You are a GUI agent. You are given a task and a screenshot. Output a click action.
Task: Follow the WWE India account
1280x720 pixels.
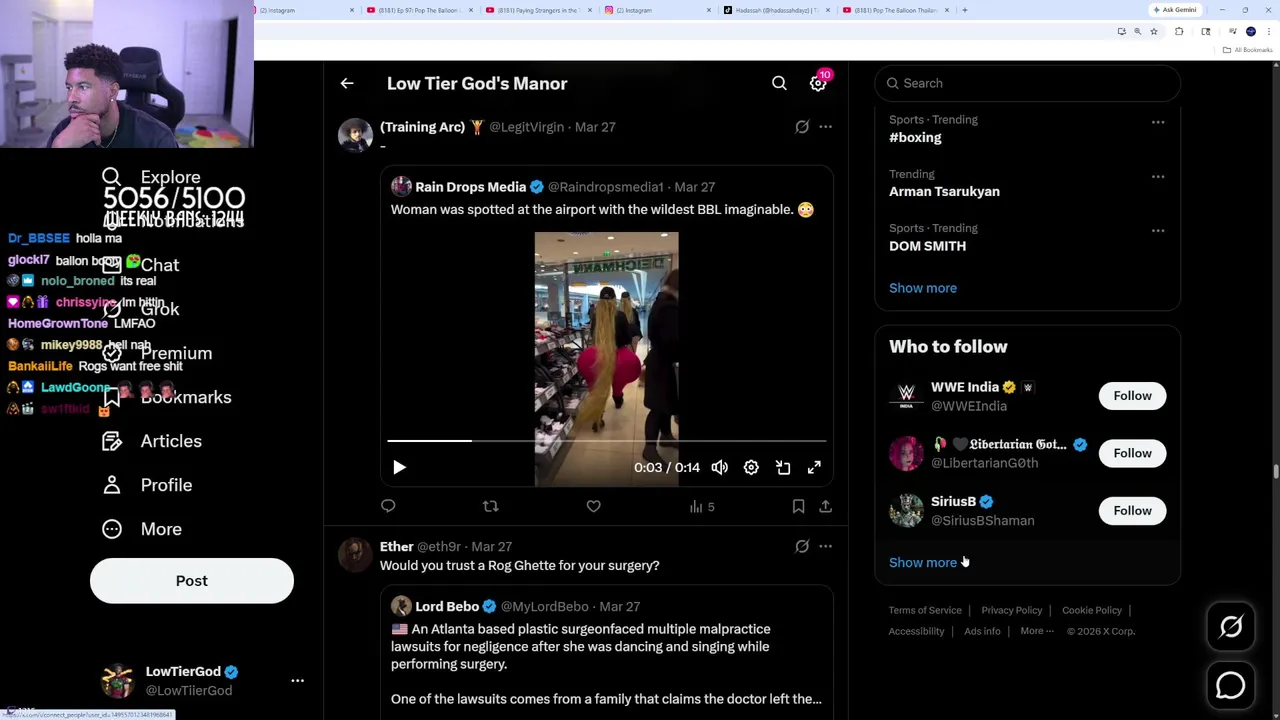tap(1132, 396)
